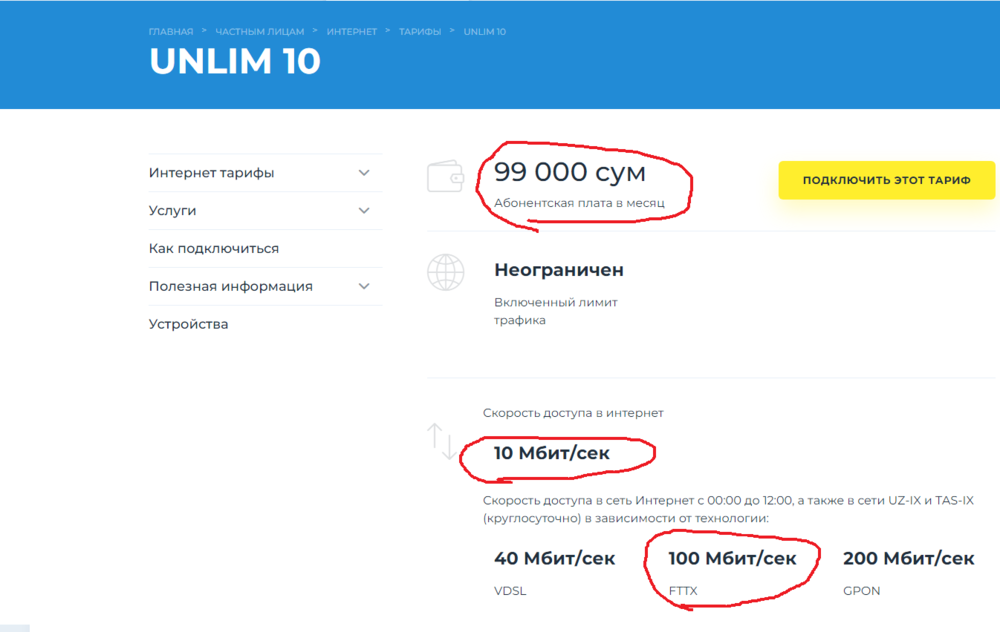
Task: Expand the Интернет тарифы sidebar chevron
Action: (364, 173)
